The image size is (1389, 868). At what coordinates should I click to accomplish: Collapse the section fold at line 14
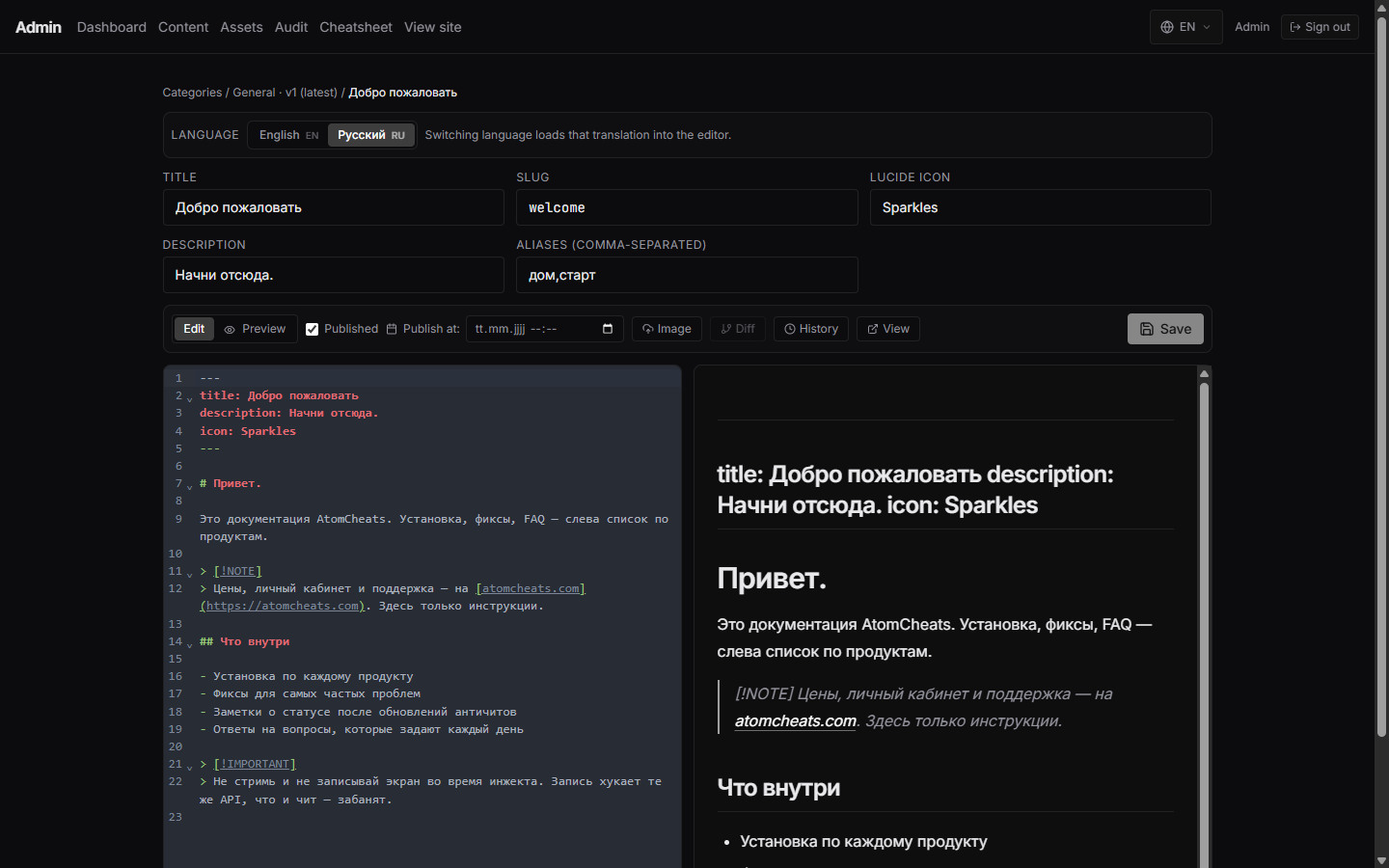190,644
